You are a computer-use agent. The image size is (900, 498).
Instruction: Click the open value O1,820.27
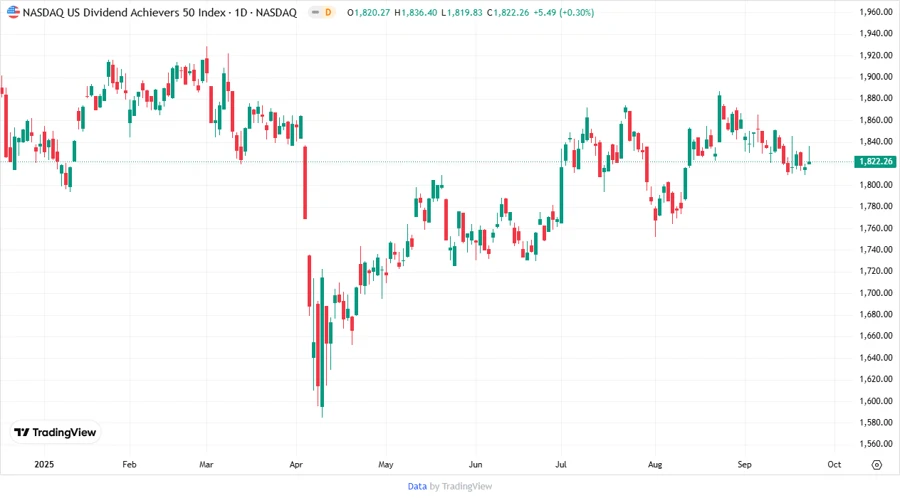point(368,12)
